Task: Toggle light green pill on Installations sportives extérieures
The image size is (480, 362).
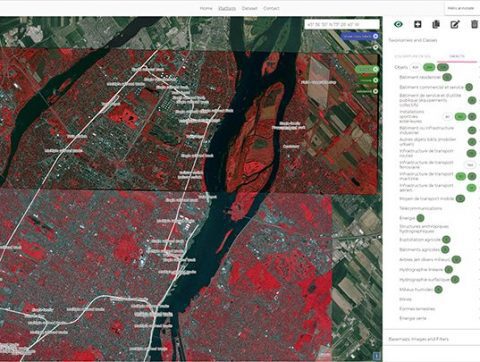Action: pos(460,117)
